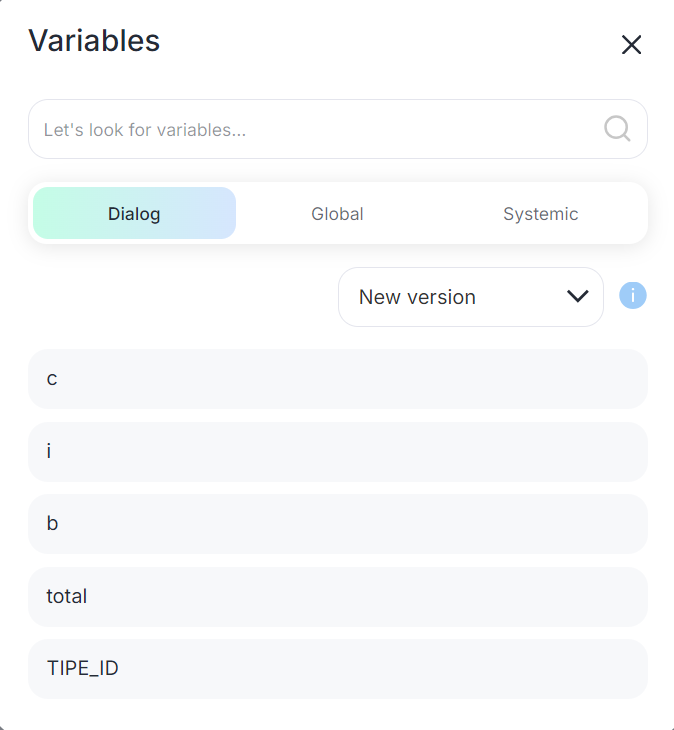674x730 pixels.
Task: Click the 'TIPE_ID' text label
Action: (83, 669)
